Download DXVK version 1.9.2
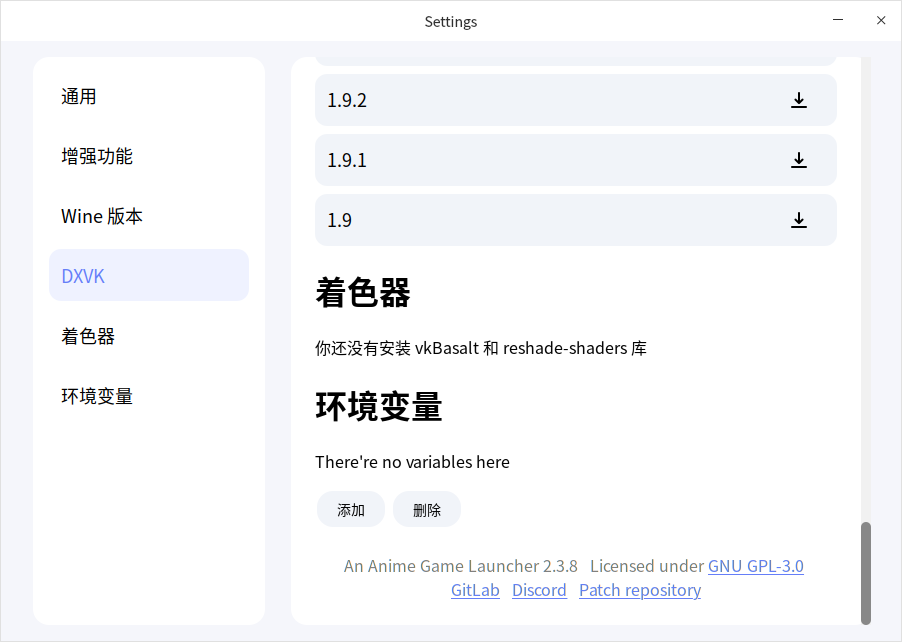Viewport: 902px width, 642px height. [798, 100]
